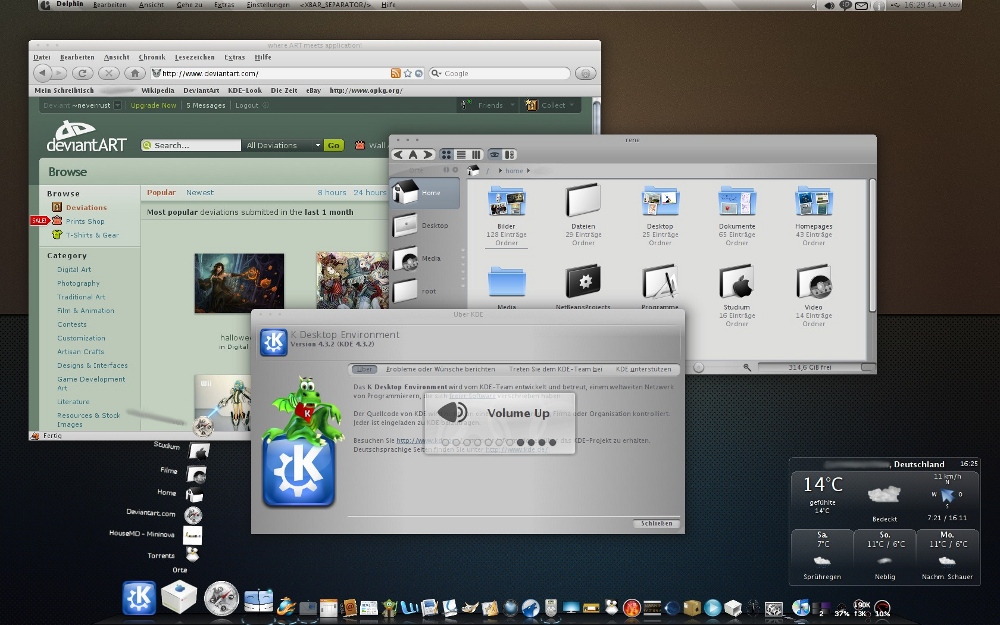Switch Dolphin to details list view
Image resolution: width=1000 pixels, height=625 pixels.
point(460,154)
